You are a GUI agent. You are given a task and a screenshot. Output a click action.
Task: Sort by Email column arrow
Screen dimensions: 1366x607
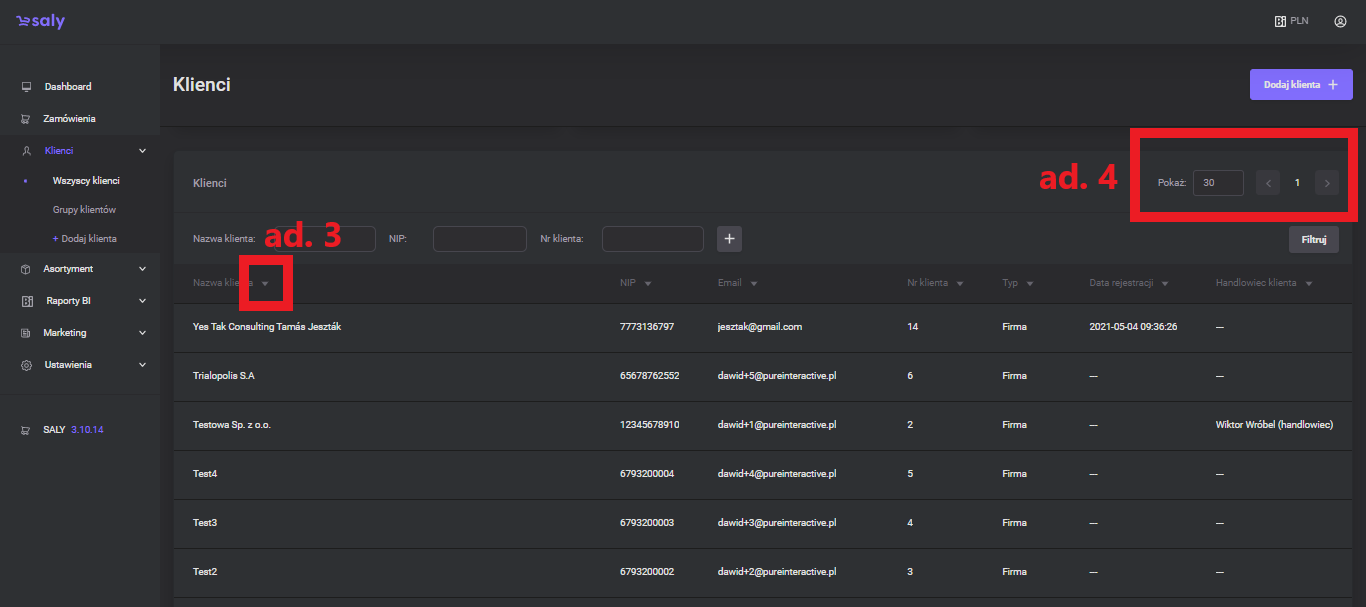coord(753,284)
